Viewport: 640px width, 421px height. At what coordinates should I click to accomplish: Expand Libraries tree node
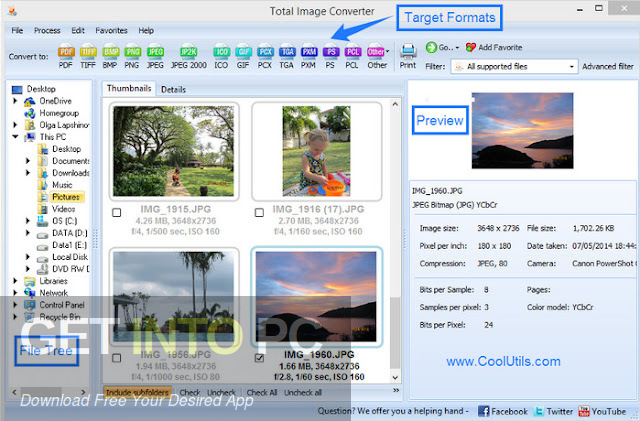(15, 281)
